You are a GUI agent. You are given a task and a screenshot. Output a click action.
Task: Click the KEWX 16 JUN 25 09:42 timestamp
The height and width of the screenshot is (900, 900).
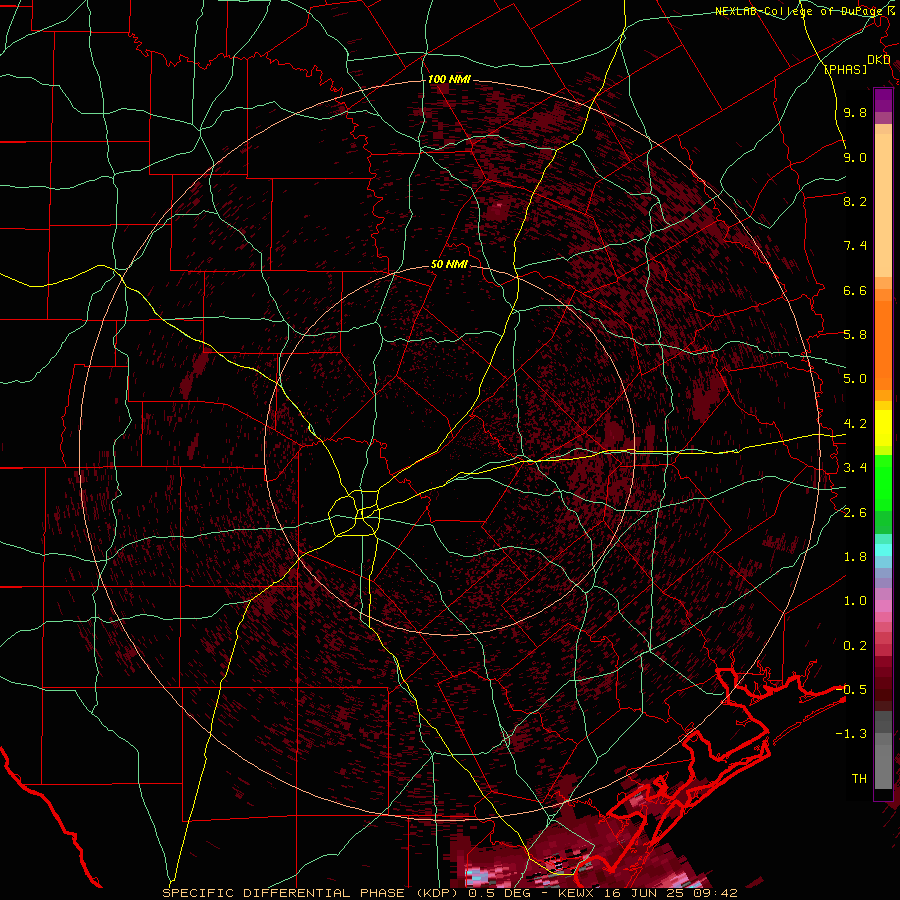click(x=647, y=893)
